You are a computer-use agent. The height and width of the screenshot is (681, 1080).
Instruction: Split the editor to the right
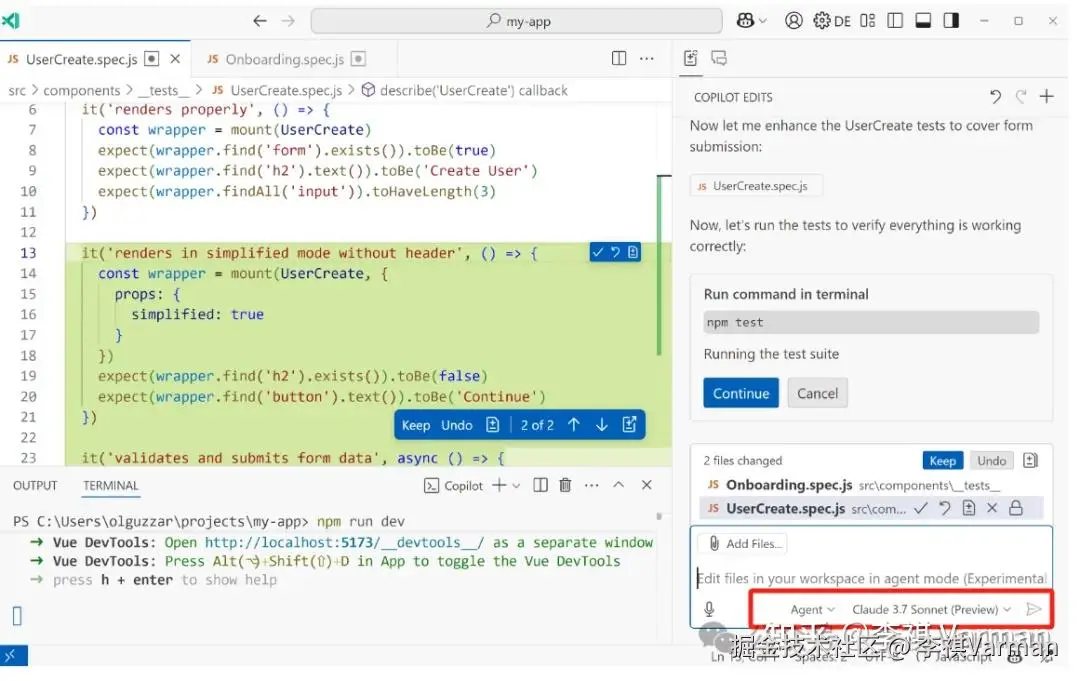click(x=619, y=59)
